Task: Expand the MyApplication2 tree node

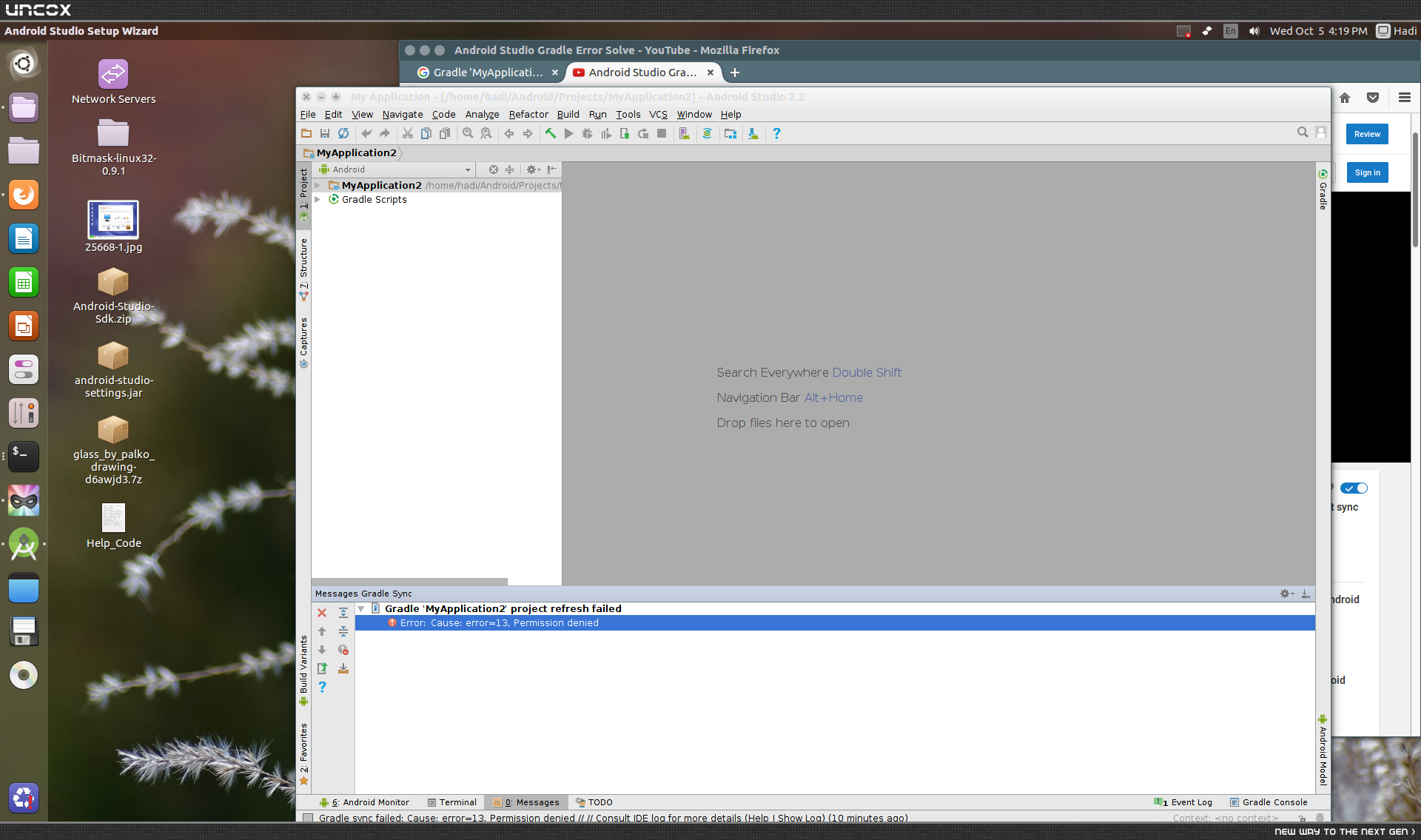Action: [318, 185]
